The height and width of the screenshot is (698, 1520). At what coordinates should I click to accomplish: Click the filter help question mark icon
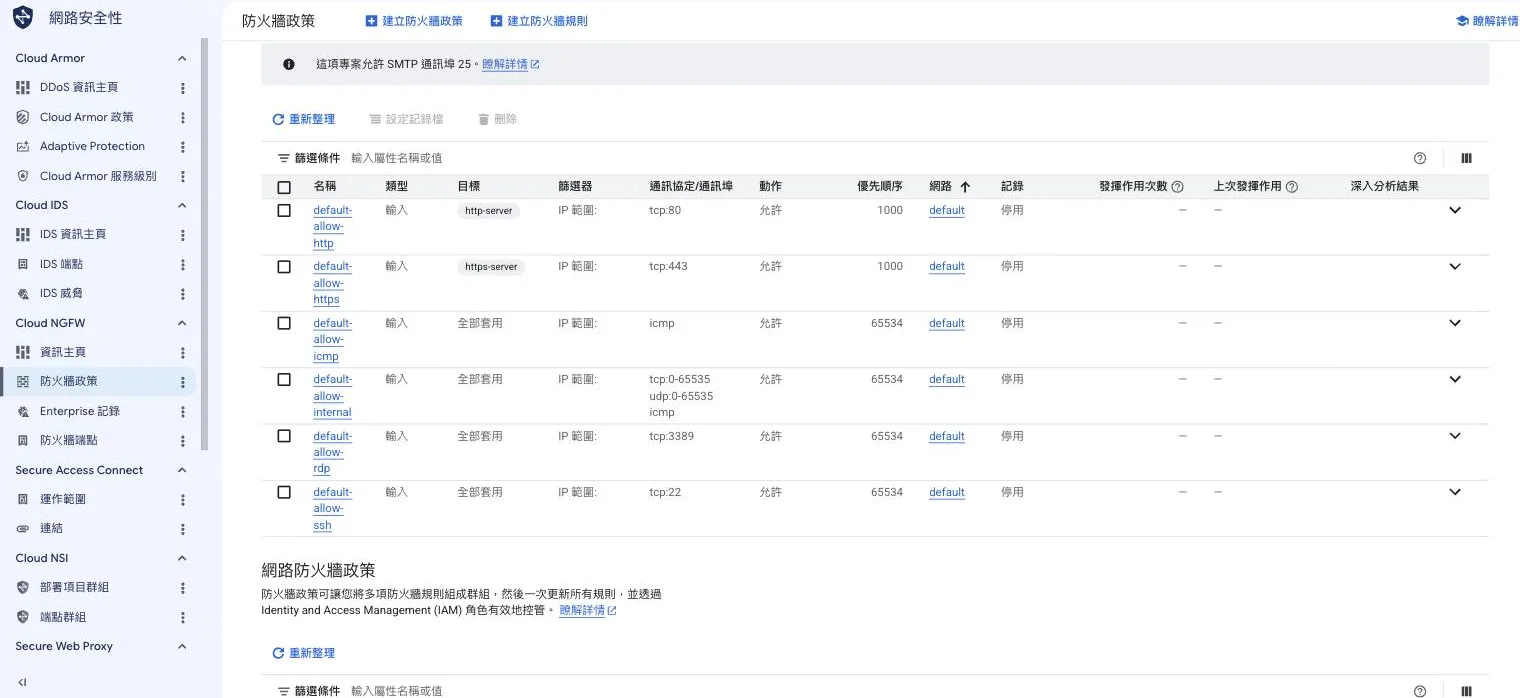click(x=1420, y=158)
